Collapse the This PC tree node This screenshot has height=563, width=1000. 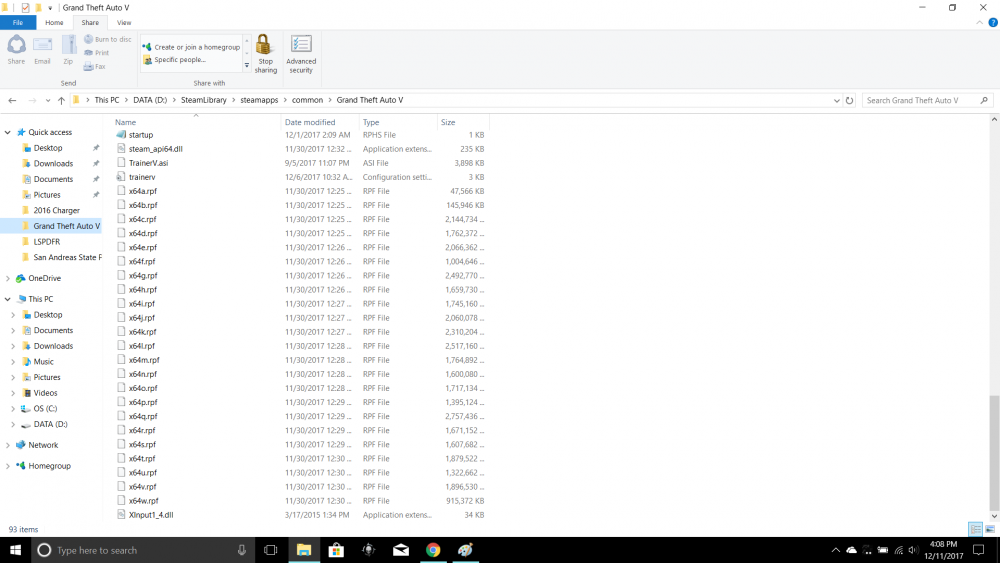pos(8,299)
